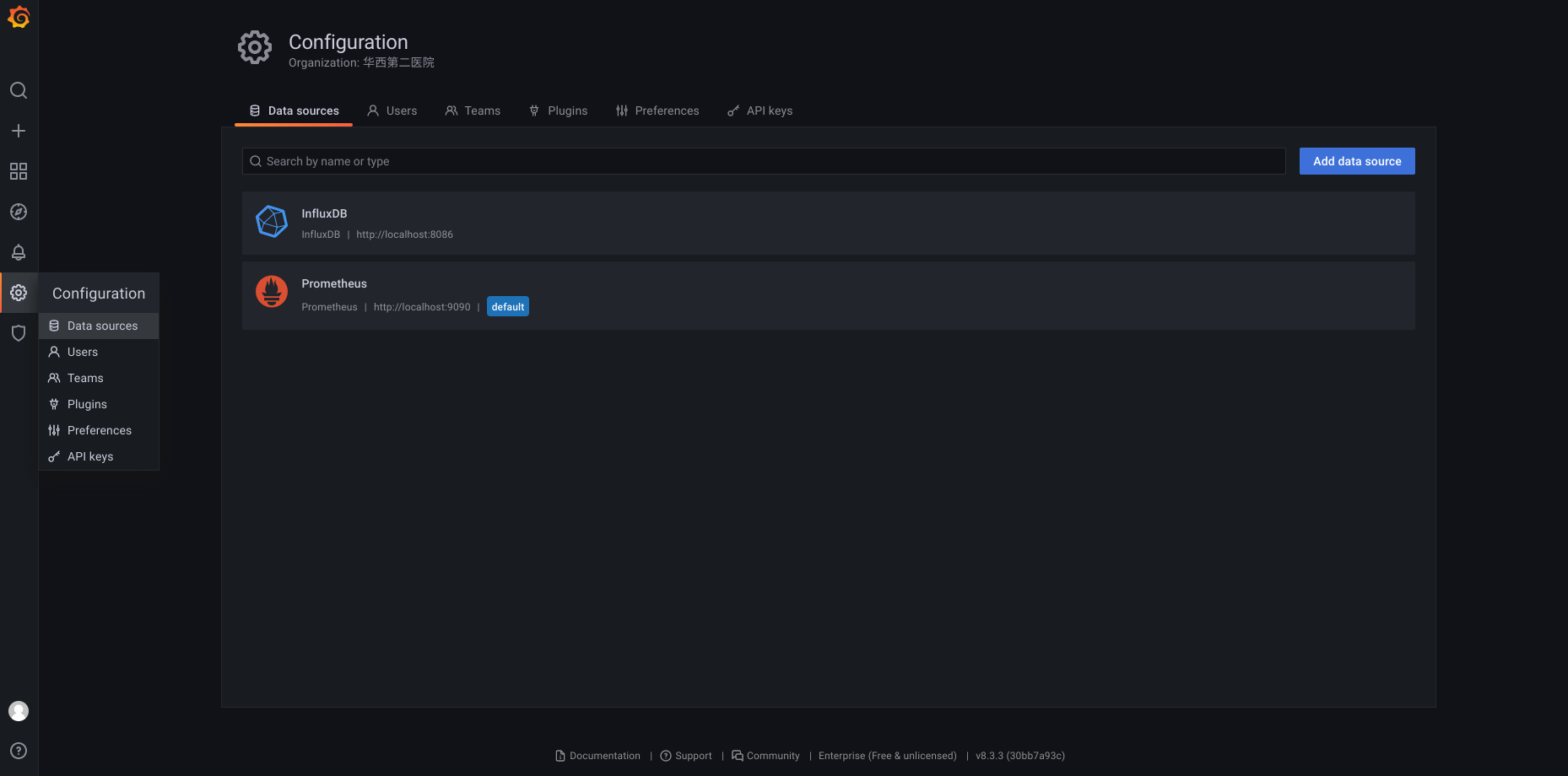
Task: Open the Search dashboards magnifier icon
Action: [x=19, y=90]
